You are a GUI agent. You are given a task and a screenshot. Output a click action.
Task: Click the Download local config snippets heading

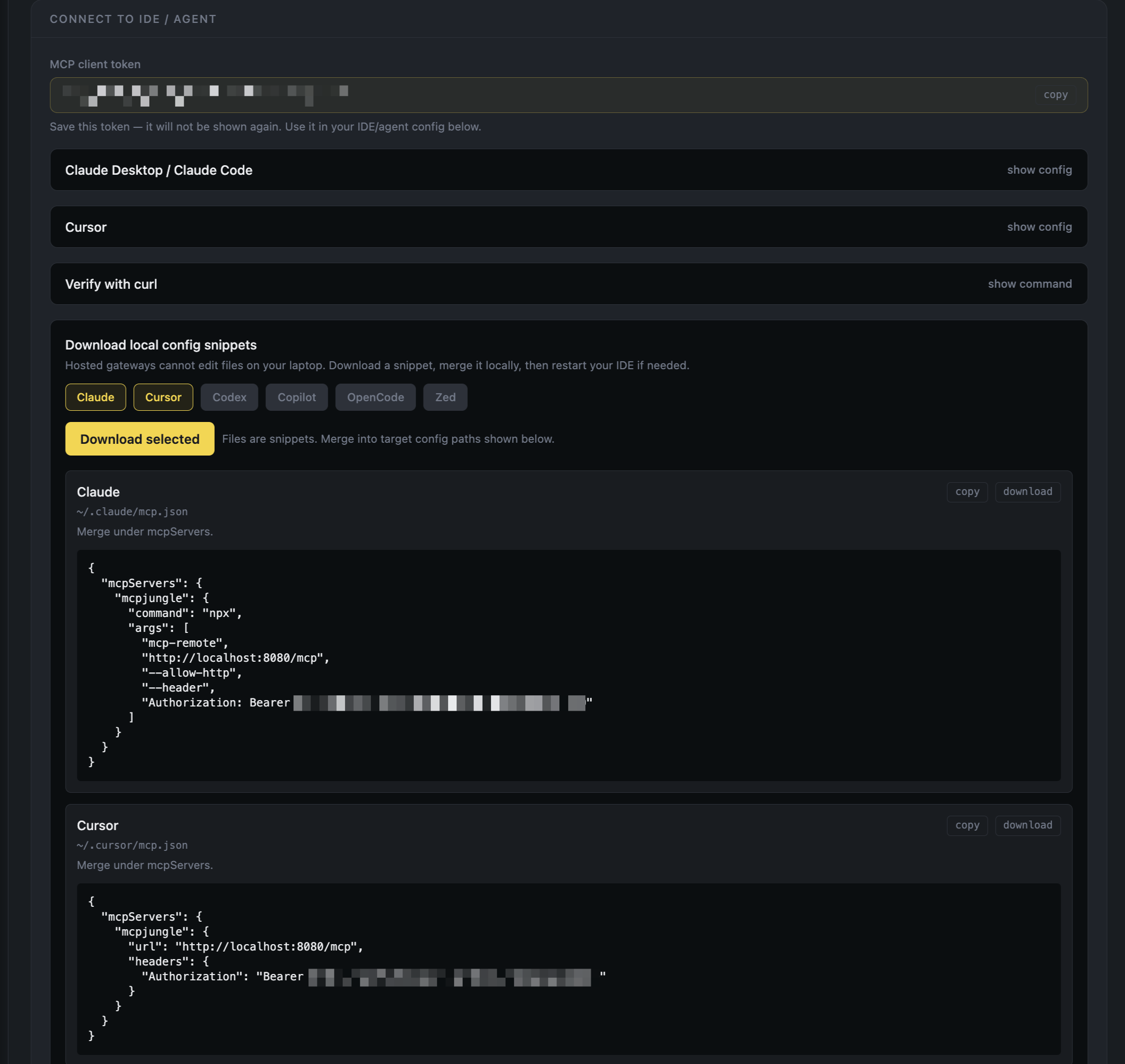(x=161, y=345)
